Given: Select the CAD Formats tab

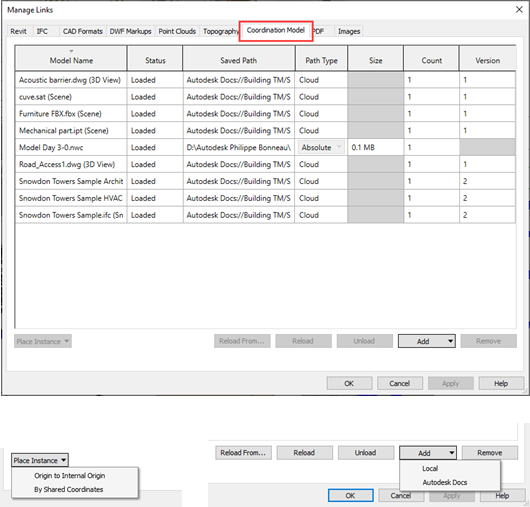Looking at the screenshot, I should click(x=82, y=31).
